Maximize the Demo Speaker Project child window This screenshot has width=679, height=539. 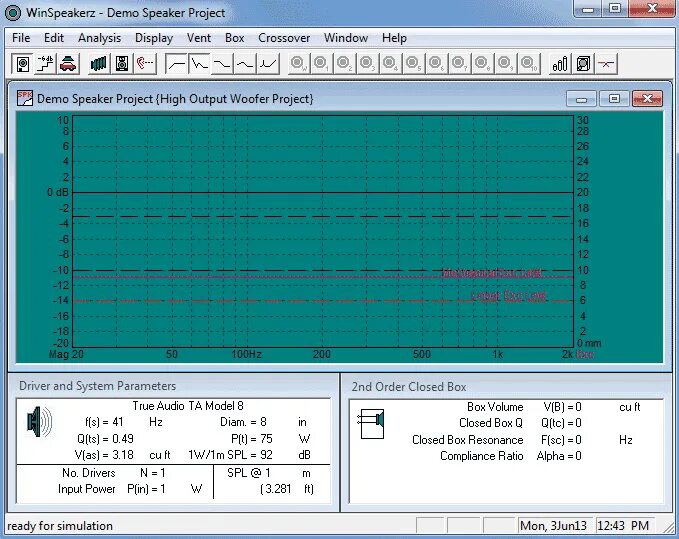614,99
